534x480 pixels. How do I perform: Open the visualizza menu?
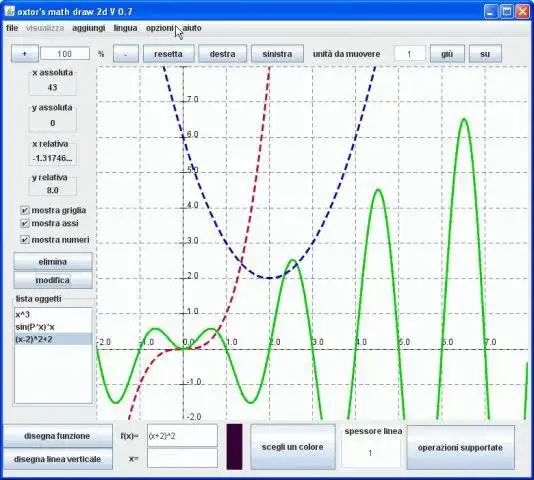point(45,28)
